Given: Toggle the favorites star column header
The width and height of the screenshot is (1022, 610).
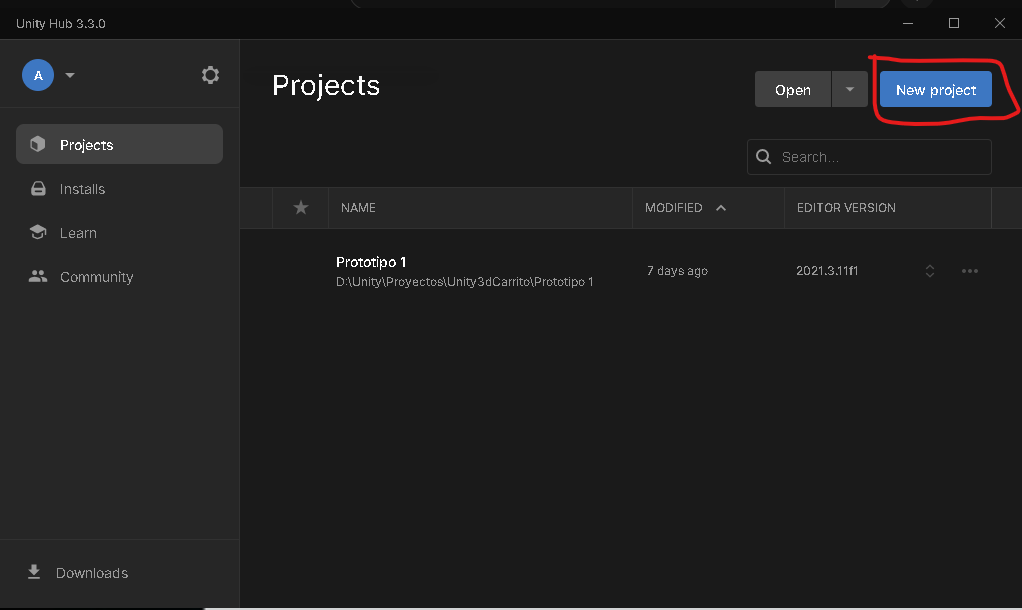Looking at the screenshot, I should (300, 208).
